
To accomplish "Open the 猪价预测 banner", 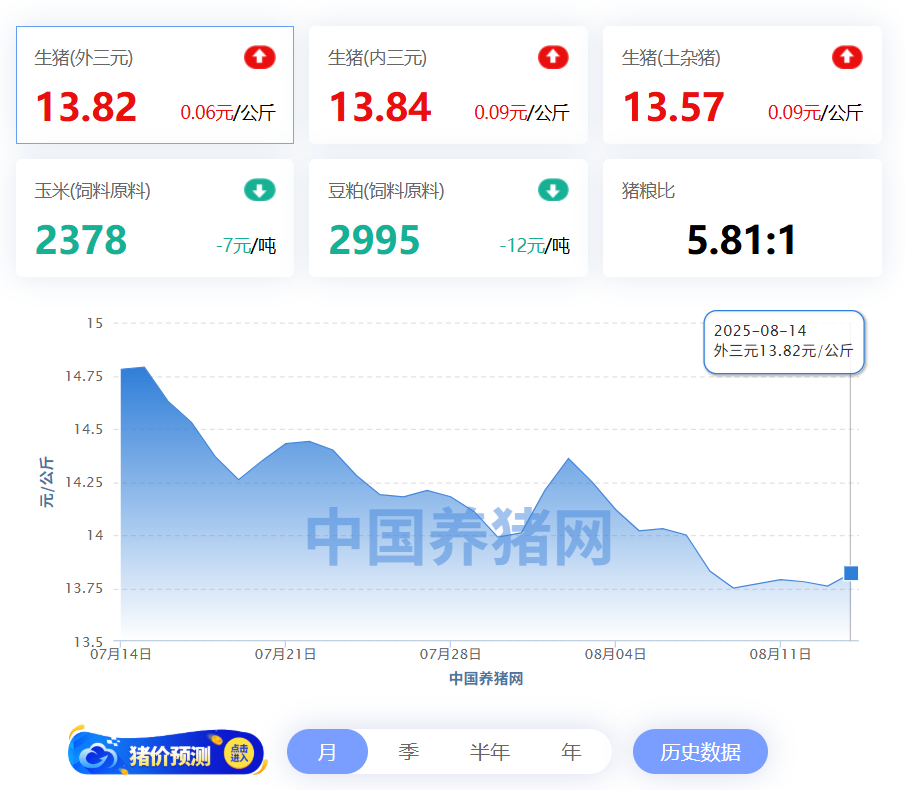I will tap(167, 751).
